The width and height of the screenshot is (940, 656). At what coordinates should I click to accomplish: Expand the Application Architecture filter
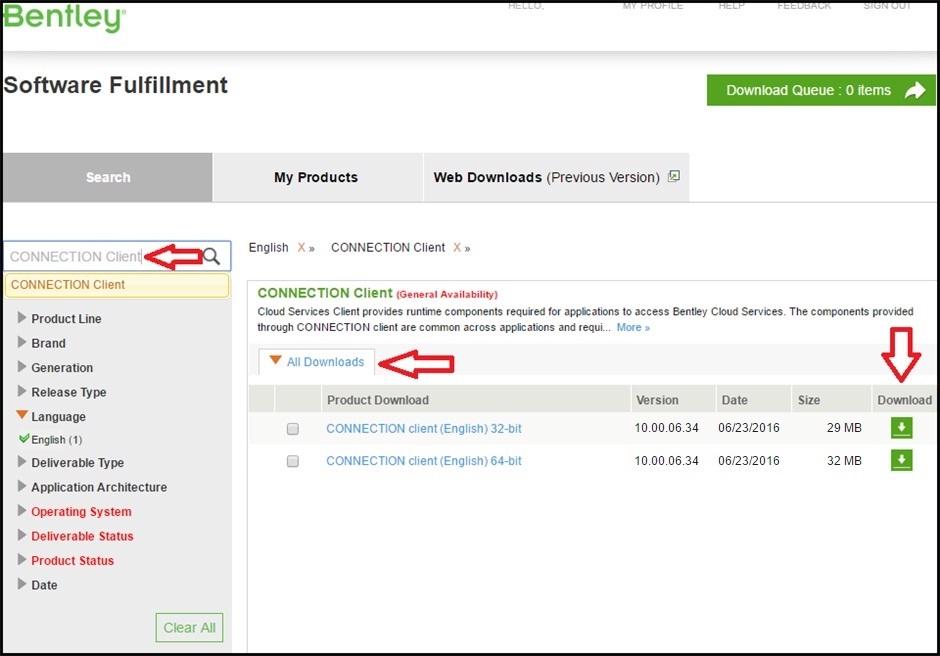coord(22,486)
